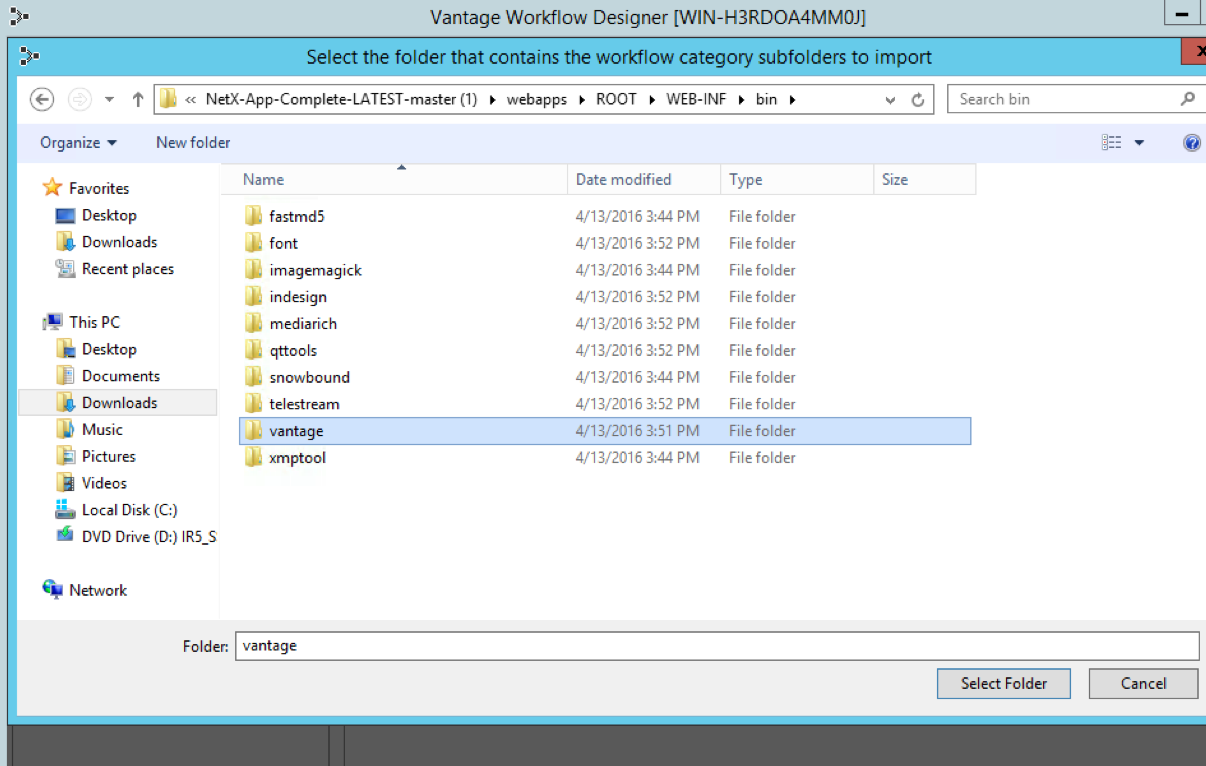Select the telestream folder icon

click(254, 404)
